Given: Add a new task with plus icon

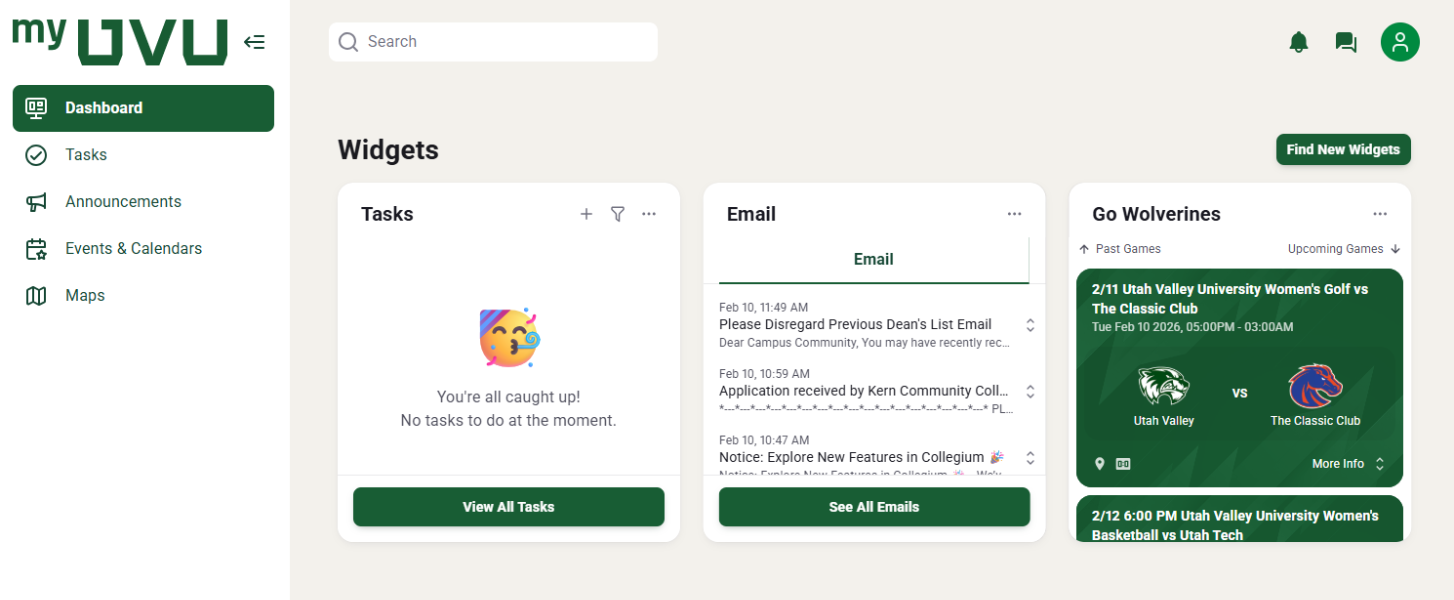Looking at the screenshot, I should pos(586,214).
